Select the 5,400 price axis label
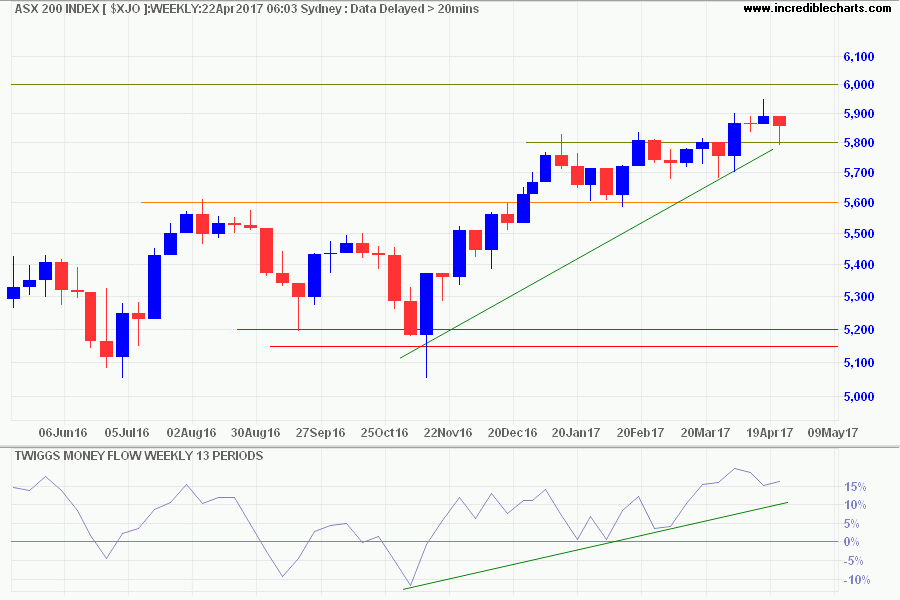The width and height of the screenshot is (900, 600). (x=859, y=265)
